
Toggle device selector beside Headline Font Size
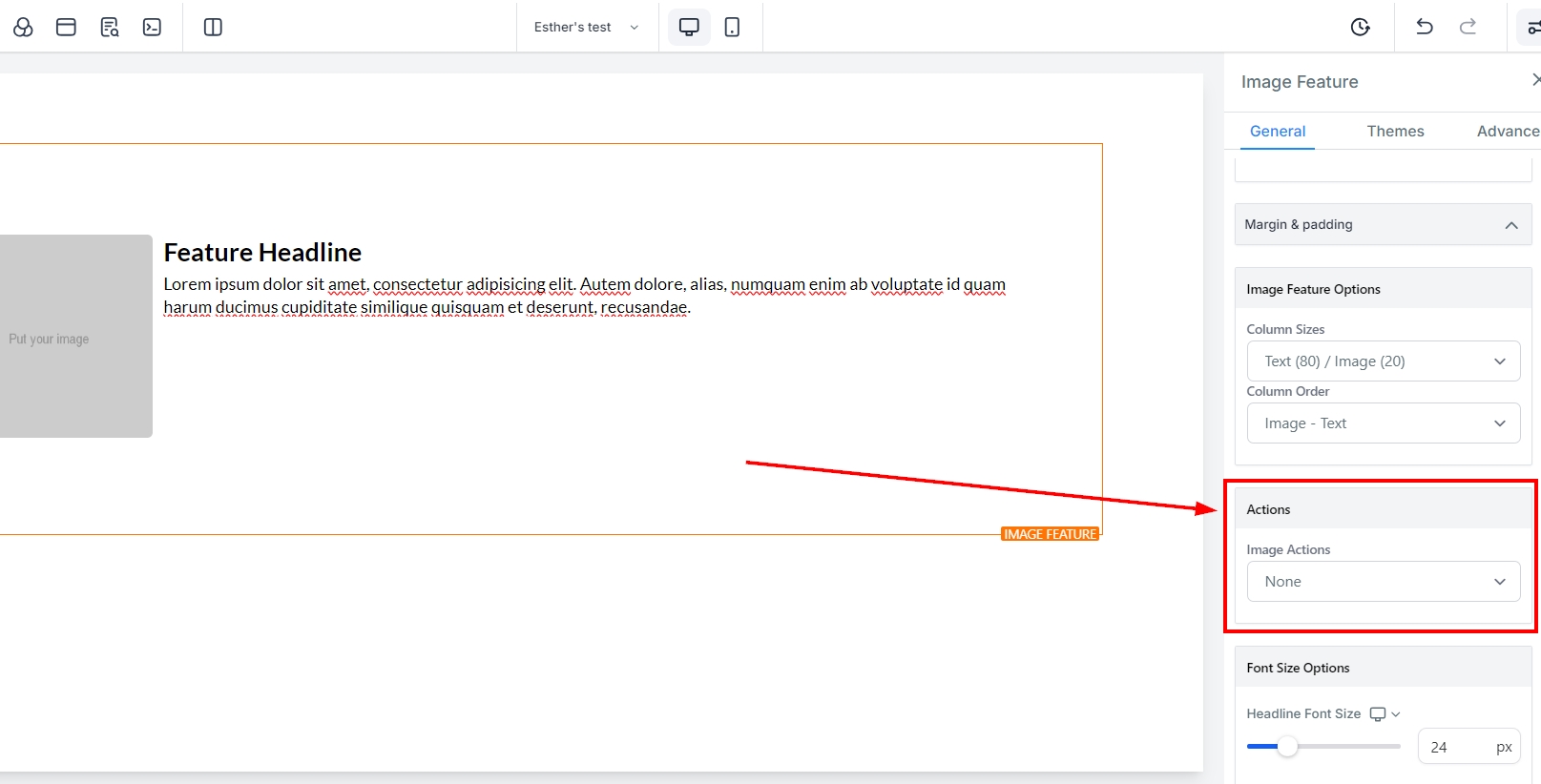1385,714
